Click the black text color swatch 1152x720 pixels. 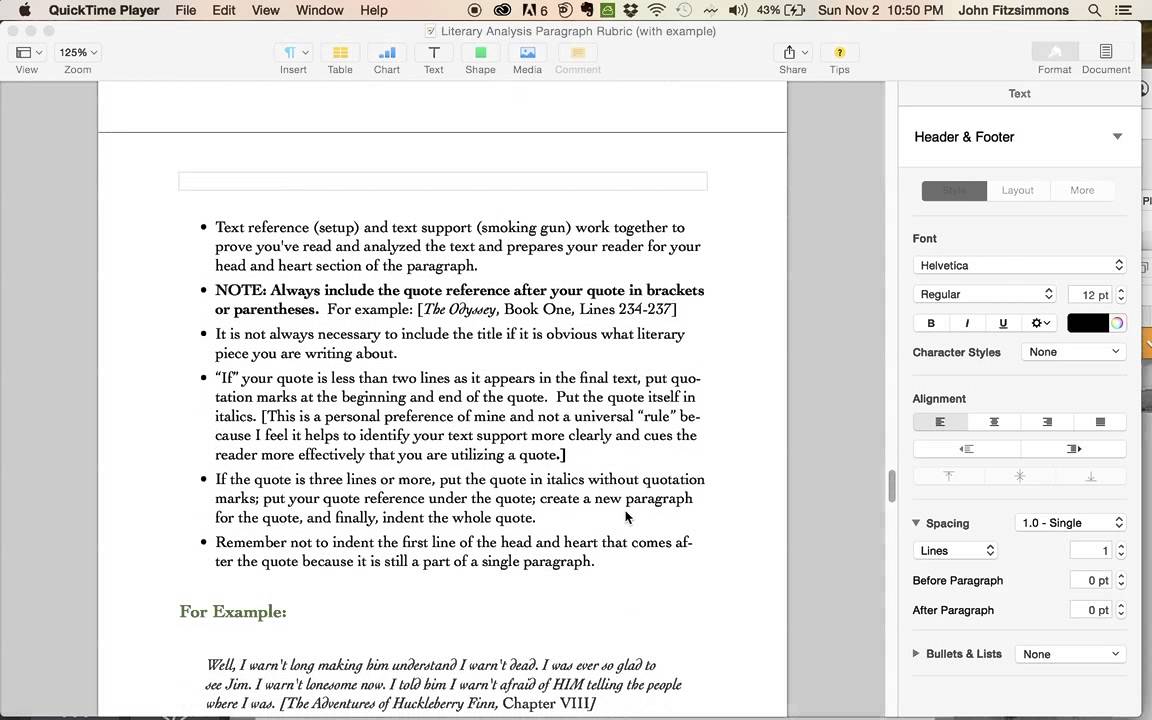pos(1087,323)
